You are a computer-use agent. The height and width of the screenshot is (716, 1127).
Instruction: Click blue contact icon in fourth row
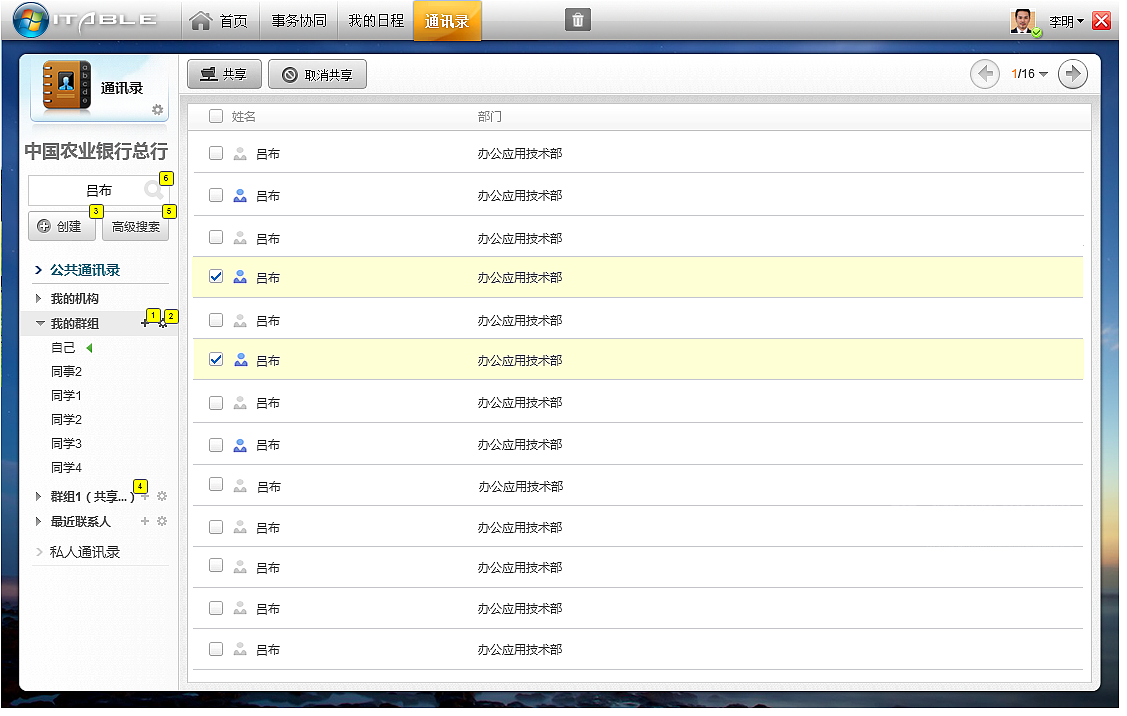click(240, 277)
